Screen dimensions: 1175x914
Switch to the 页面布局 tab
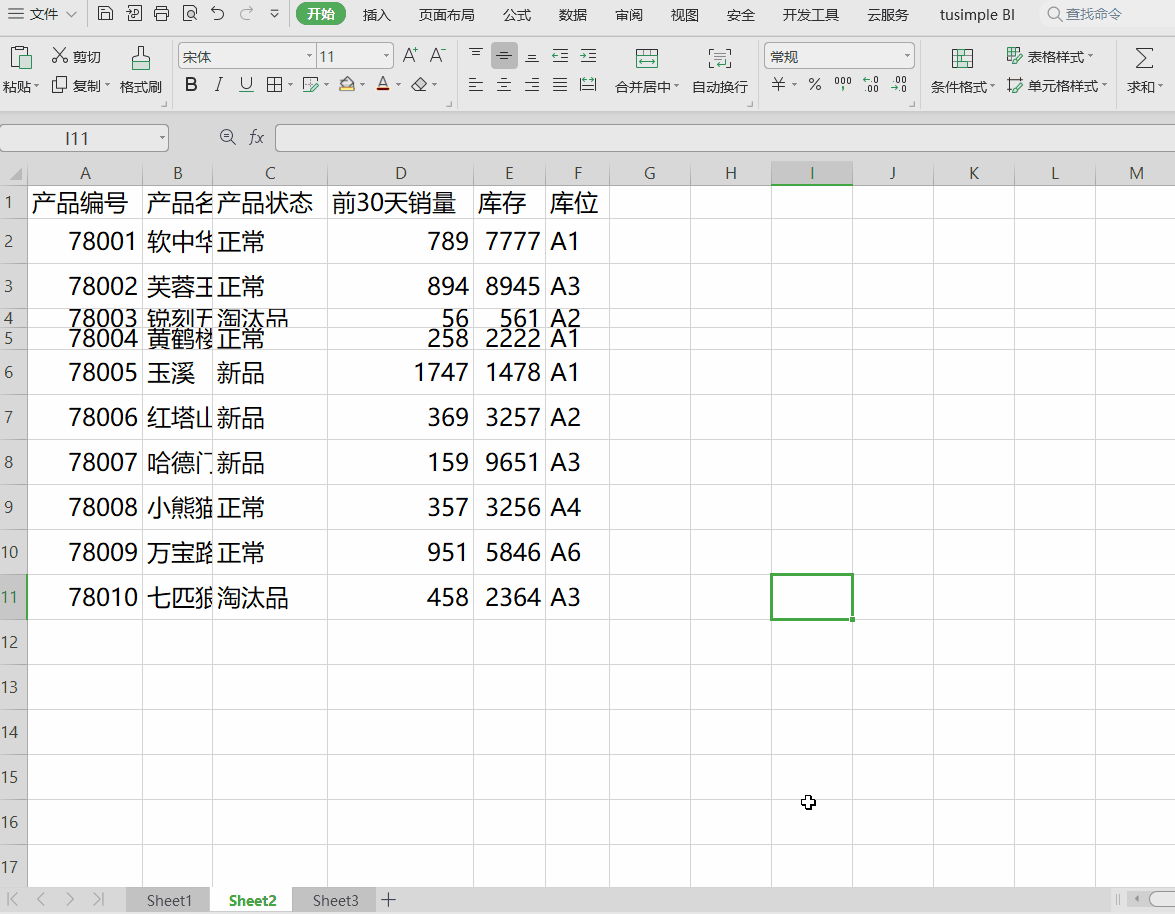point(447,14)
